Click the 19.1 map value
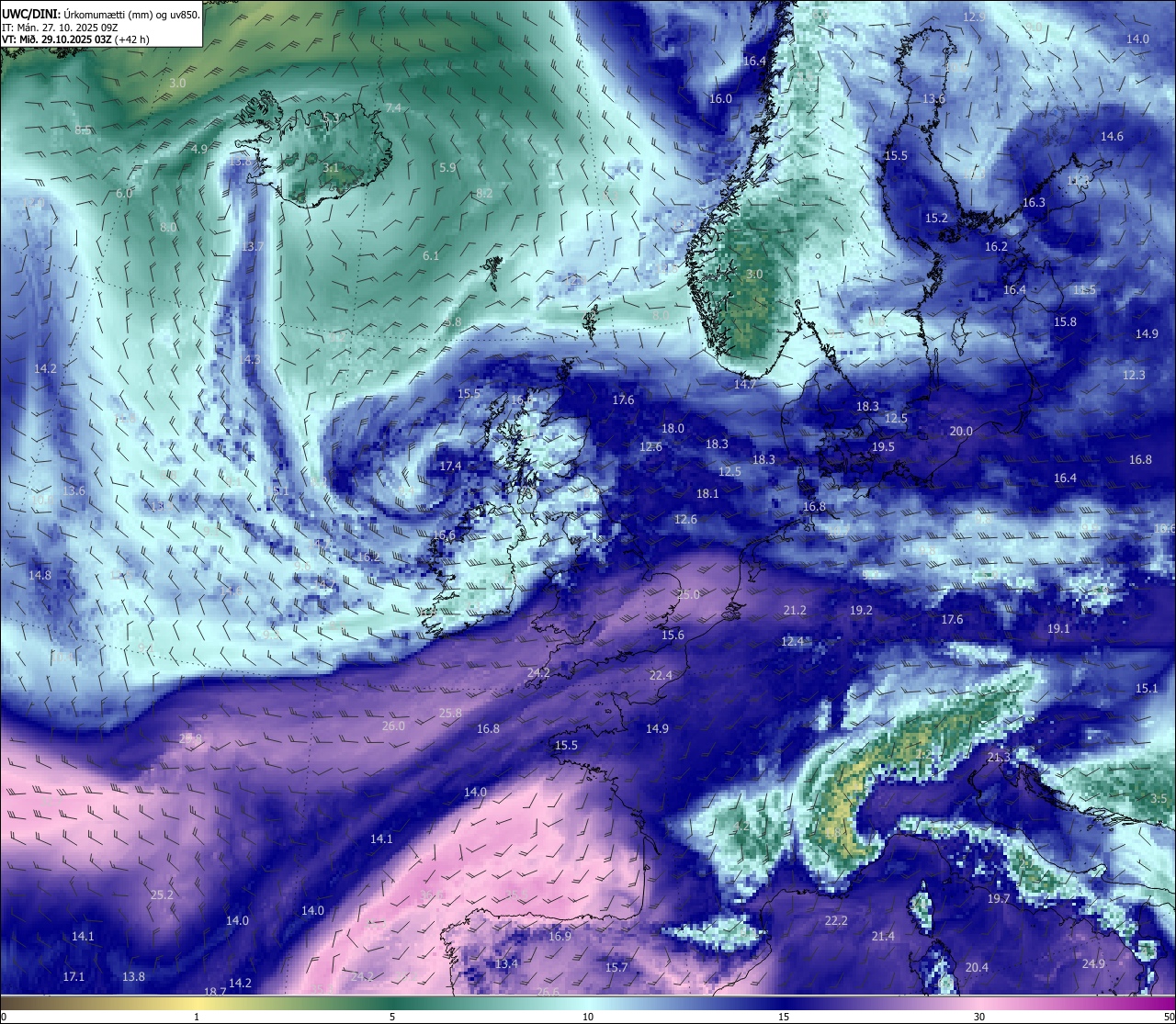This screenshot has width=1176, height=1024. click(1058, 629)
